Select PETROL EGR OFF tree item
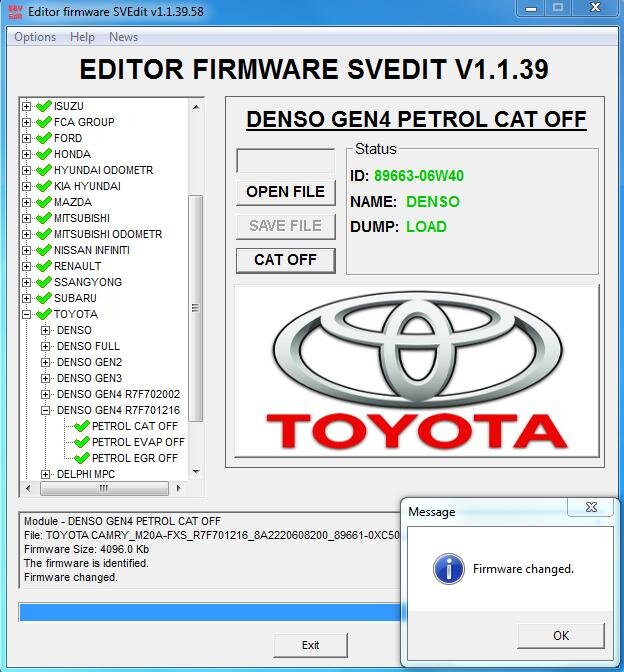 pyautogui.click(x=135, y=458)
